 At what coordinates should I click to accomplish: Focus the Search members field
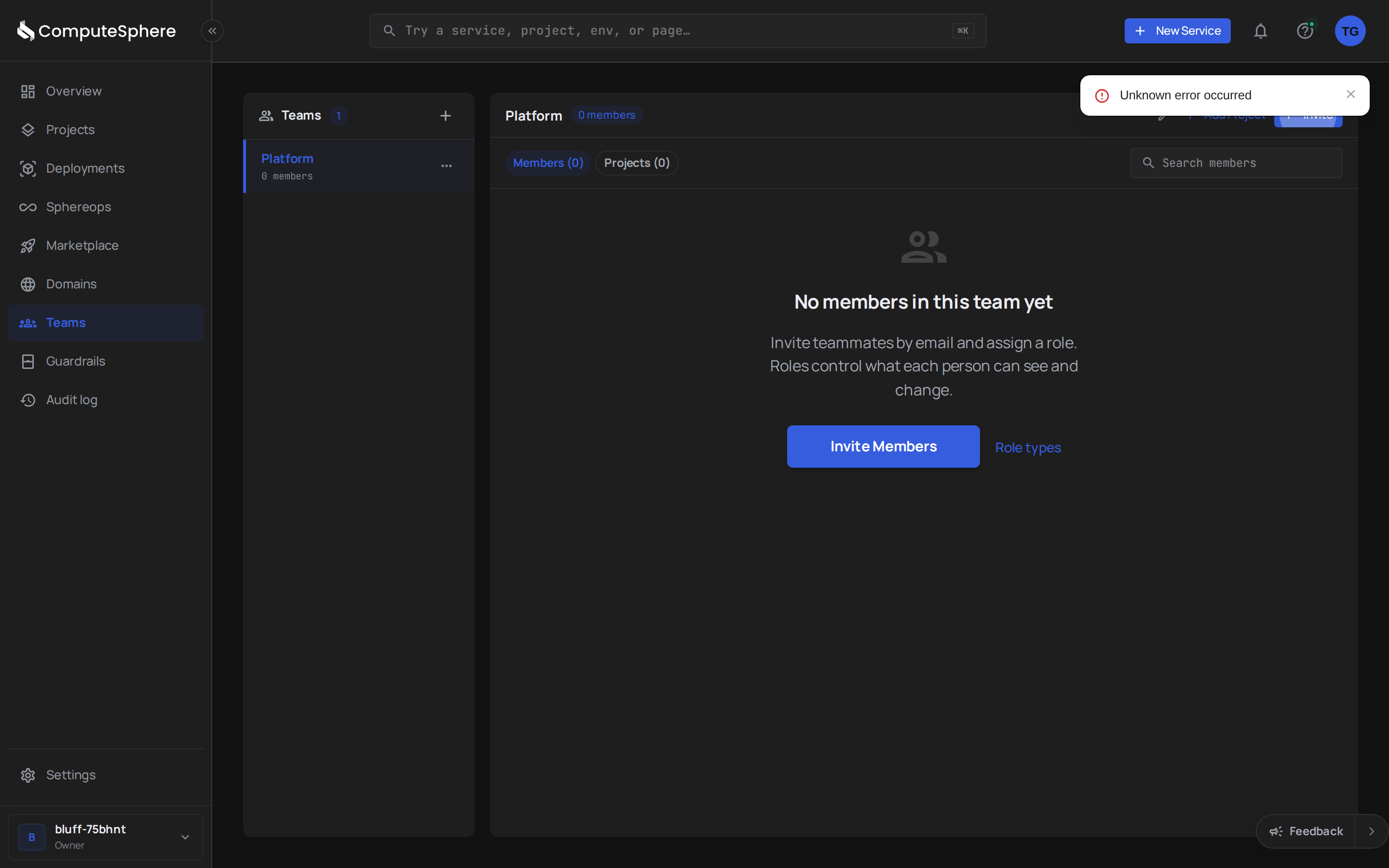[1236, 163]
